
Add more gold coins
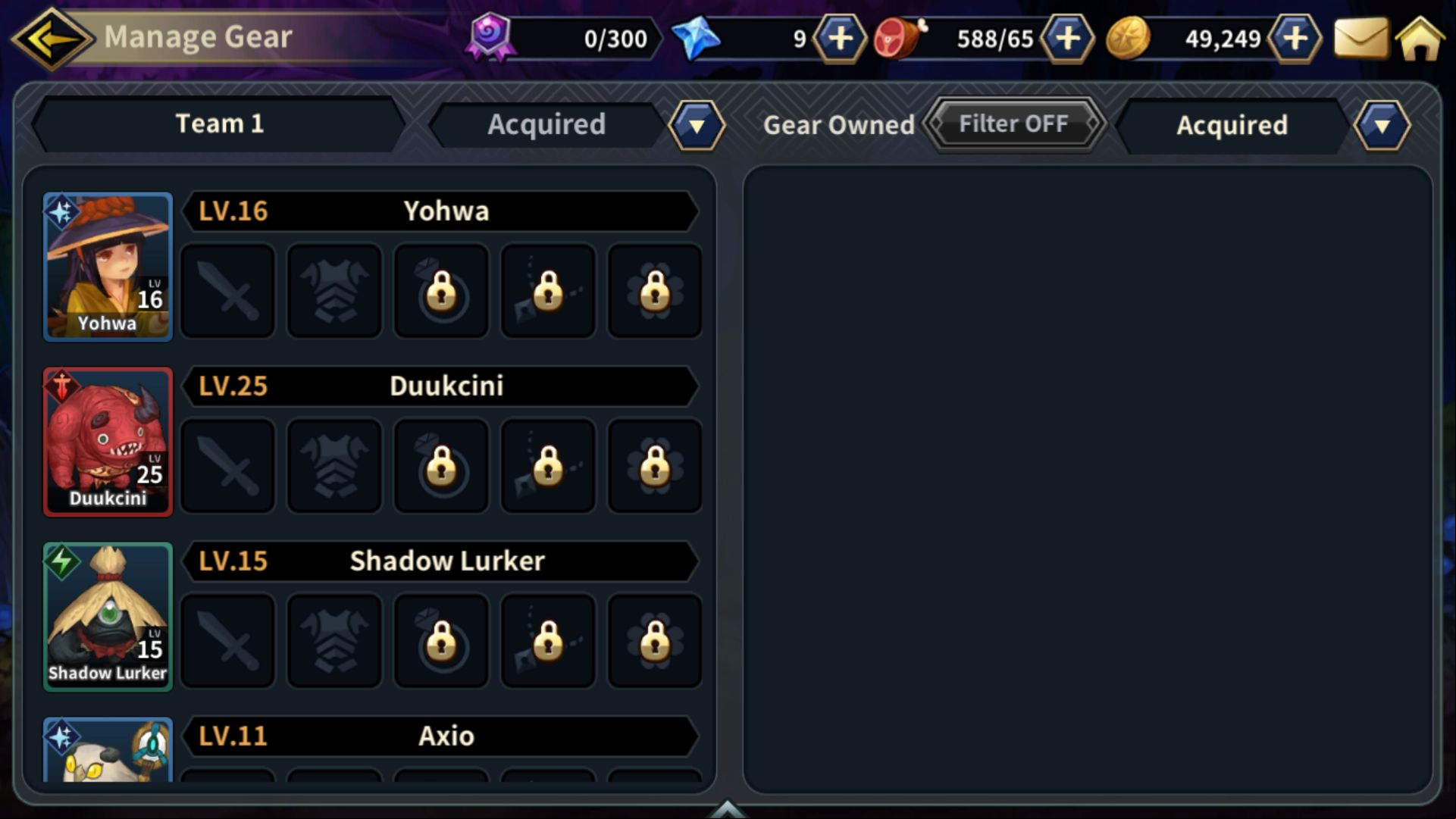(x=1295, y=38)
